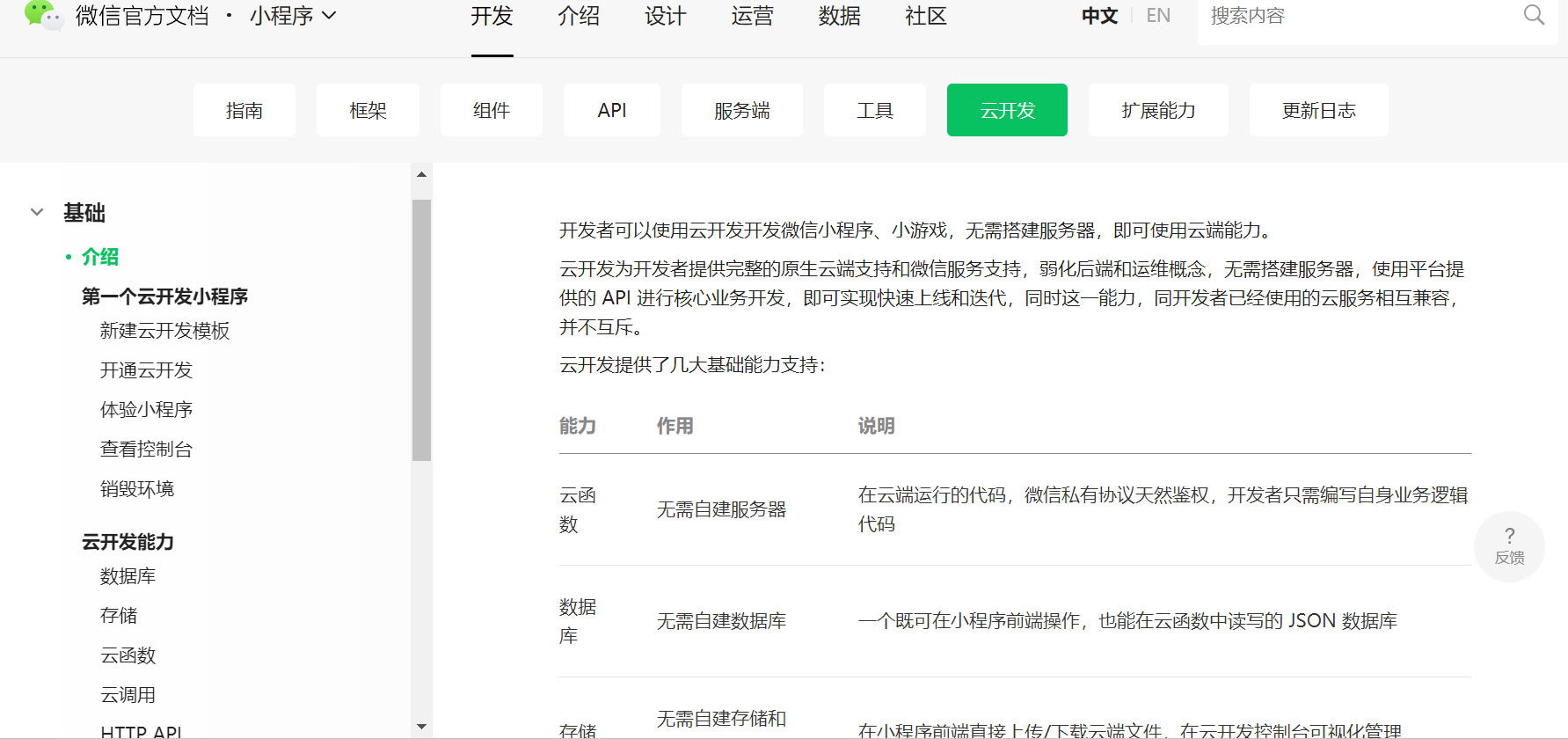
Task: Select the highlighted 介绍 sidebar item
Action: pyautogui.click(x=100, y=257)
